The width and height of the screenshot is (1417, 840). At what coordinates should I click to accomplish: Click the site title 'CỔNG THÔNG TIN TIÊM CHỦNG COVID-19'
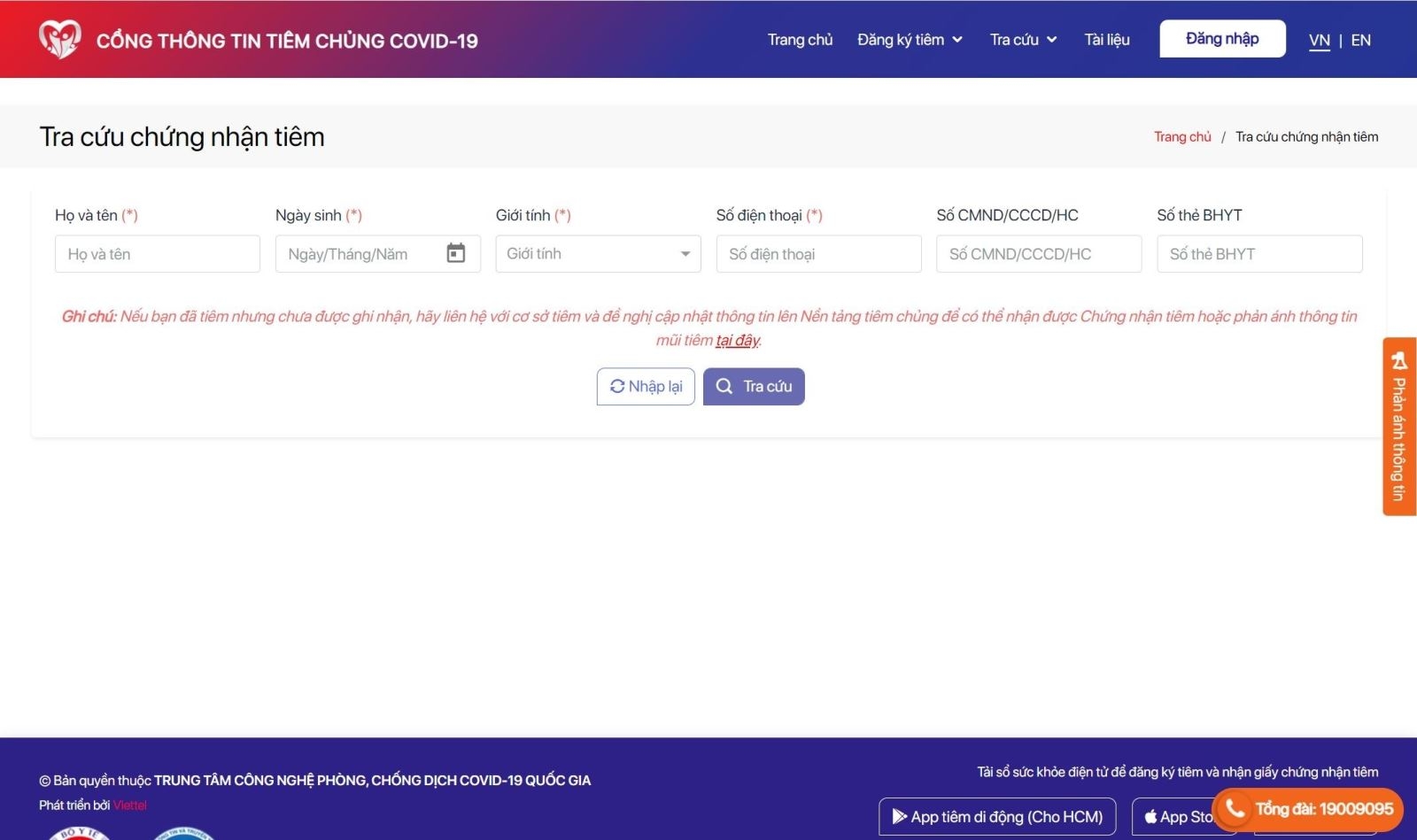(x=287, y=41)
